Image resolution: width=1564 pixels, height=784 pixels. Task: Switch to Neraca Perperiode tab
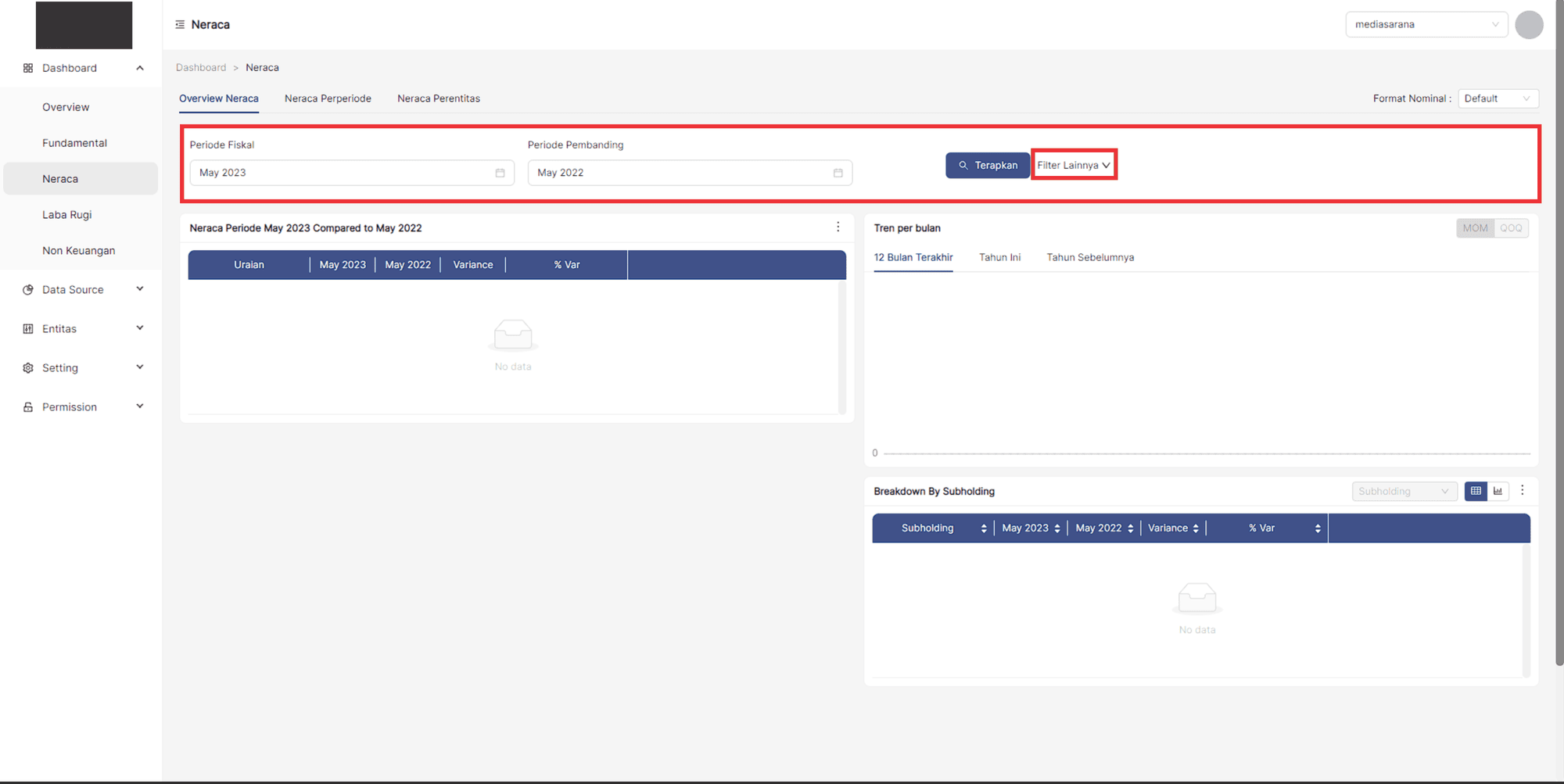click(x=328, y=98)
